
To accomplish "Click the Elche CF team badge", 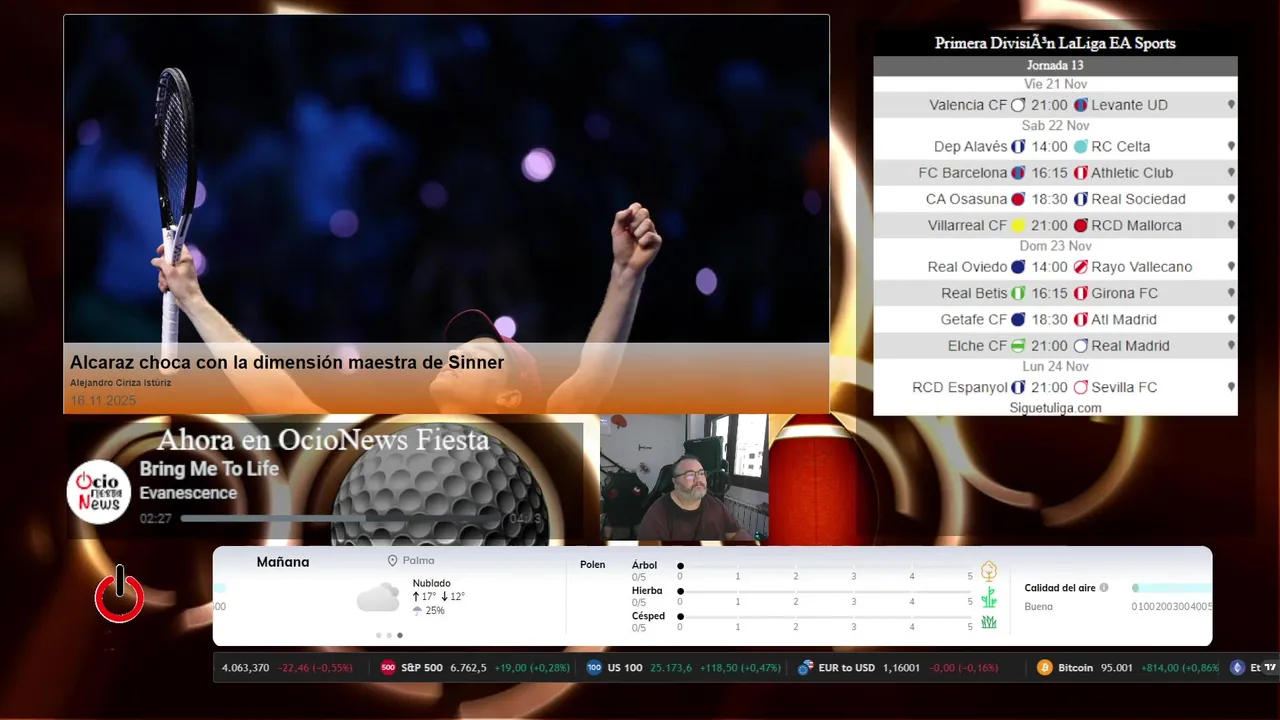I will tap(1018, 346).
